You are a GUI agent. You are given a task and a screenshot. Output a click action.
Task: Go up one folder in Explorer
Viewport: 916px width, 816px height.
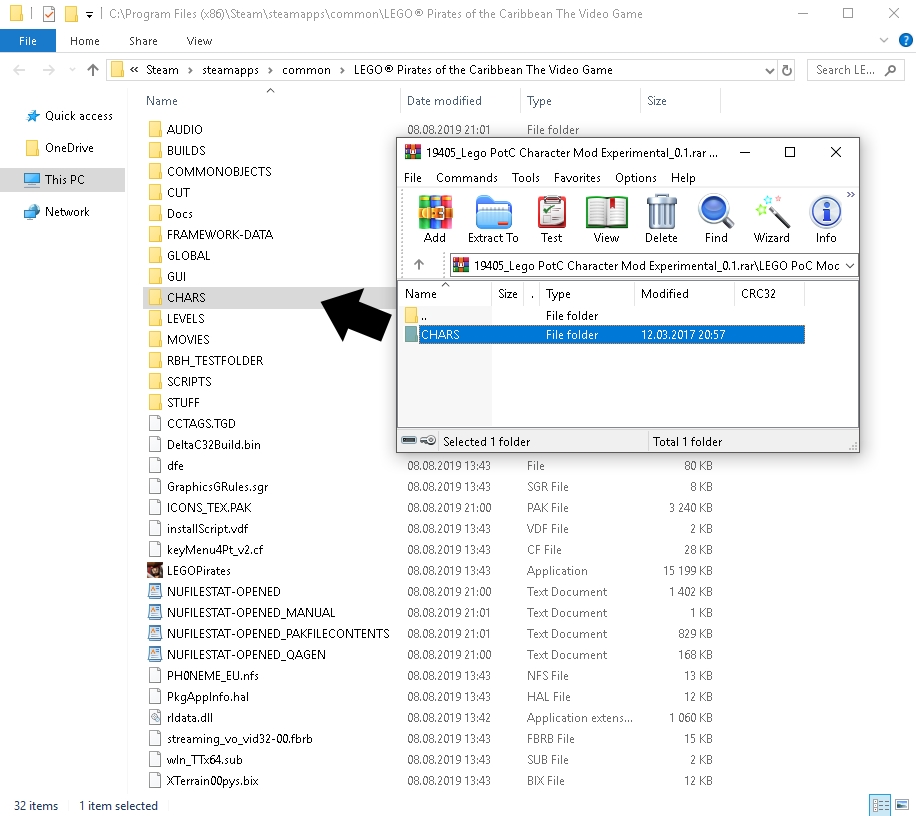[x=92, y=70]
